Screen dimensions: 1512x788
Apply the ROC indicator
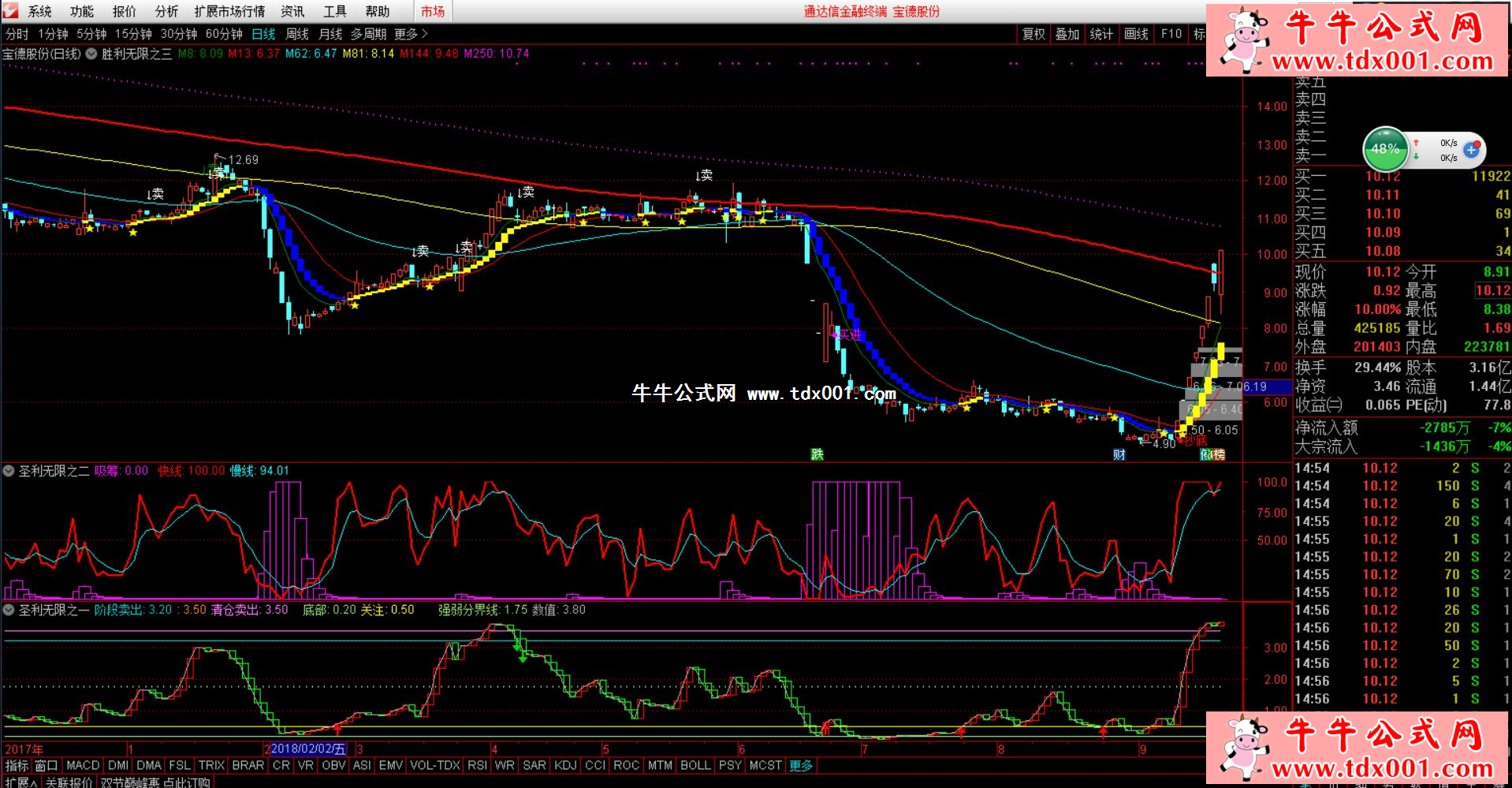pos(627,765)
